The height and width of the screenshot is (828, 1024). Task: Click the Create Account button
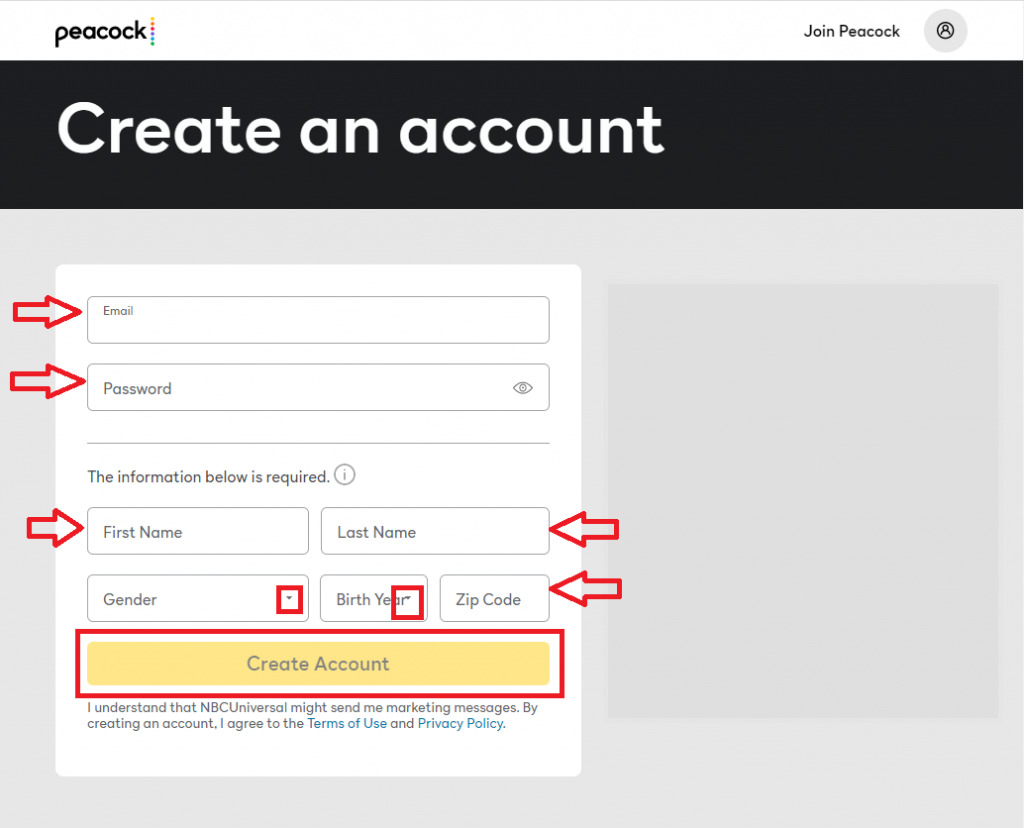[318, 663]
